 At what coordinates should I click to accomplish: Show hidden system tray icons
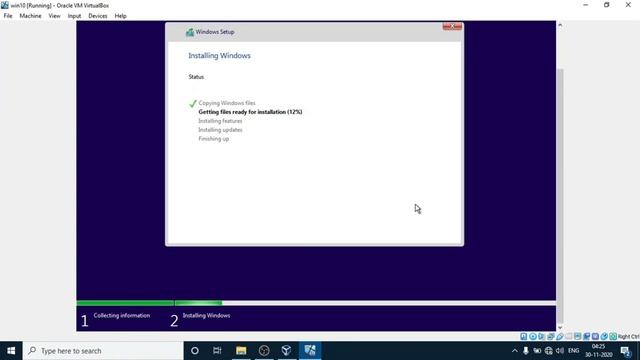(x=515, y=351)
